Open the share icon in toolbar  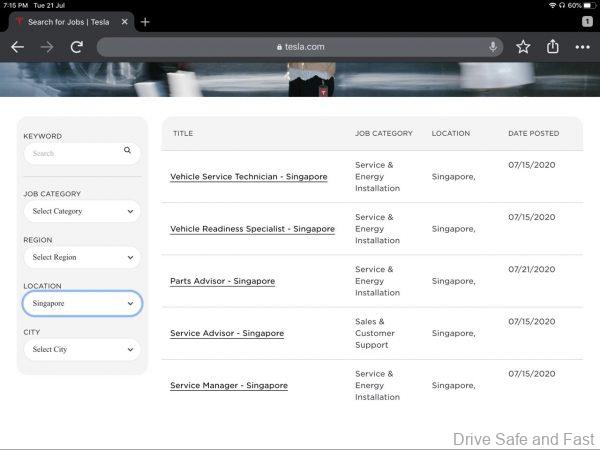coord(553,47)
